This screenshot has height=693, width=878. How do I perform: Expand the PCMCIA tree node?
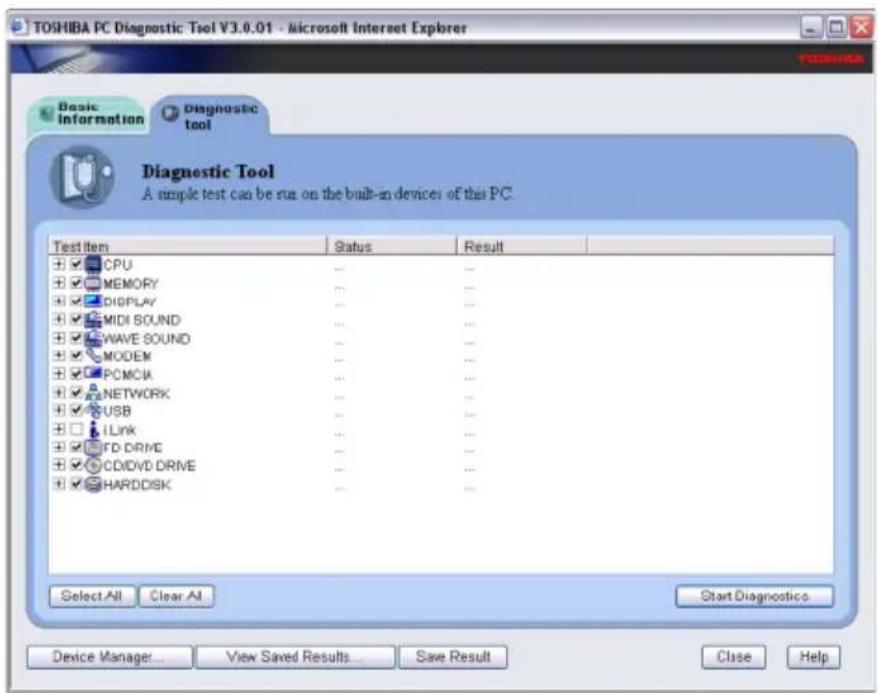tap(59, 374)
